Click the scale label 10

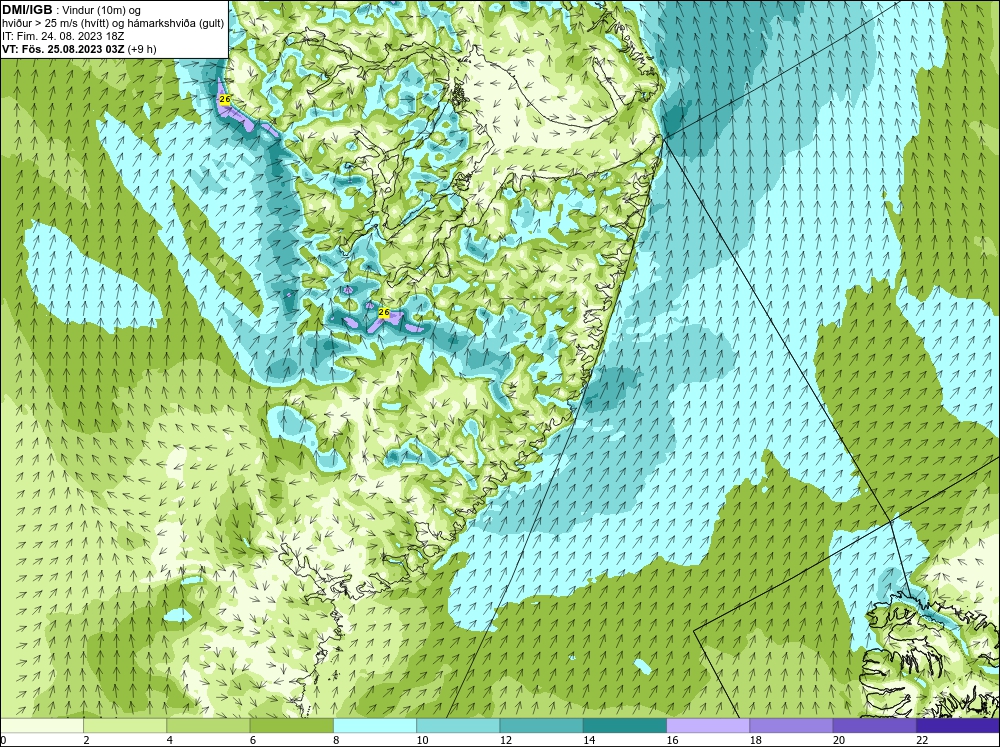(422, 740)
